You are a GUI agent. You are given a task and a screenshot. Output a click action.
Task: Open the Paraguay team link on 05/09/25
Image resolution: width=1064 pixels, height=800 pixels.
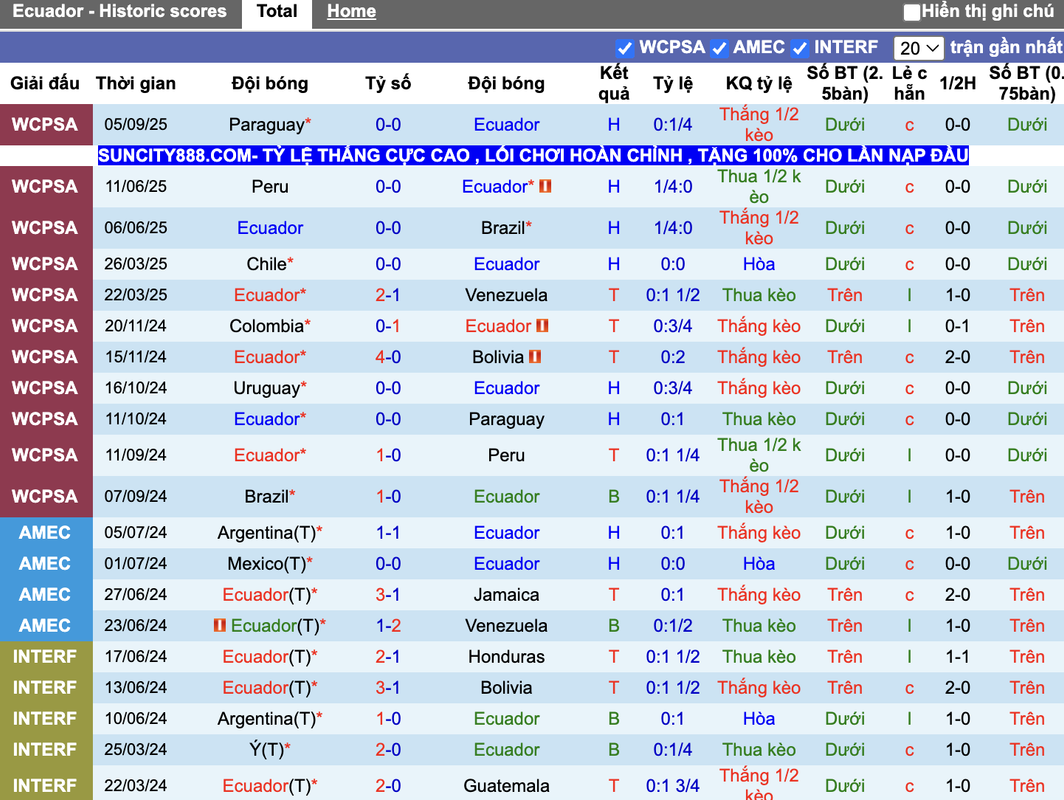pyautogui.click(x=267, y=125)
